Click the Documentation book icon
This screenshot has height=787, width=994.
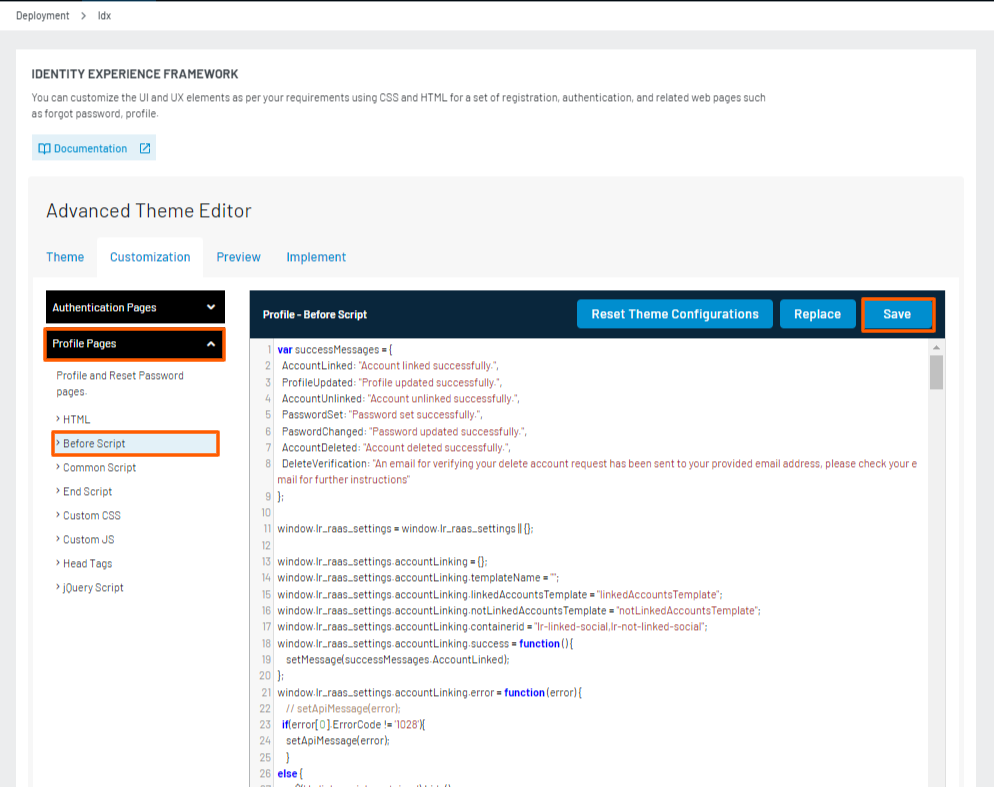pyautogui.click(x=43, y=147)
